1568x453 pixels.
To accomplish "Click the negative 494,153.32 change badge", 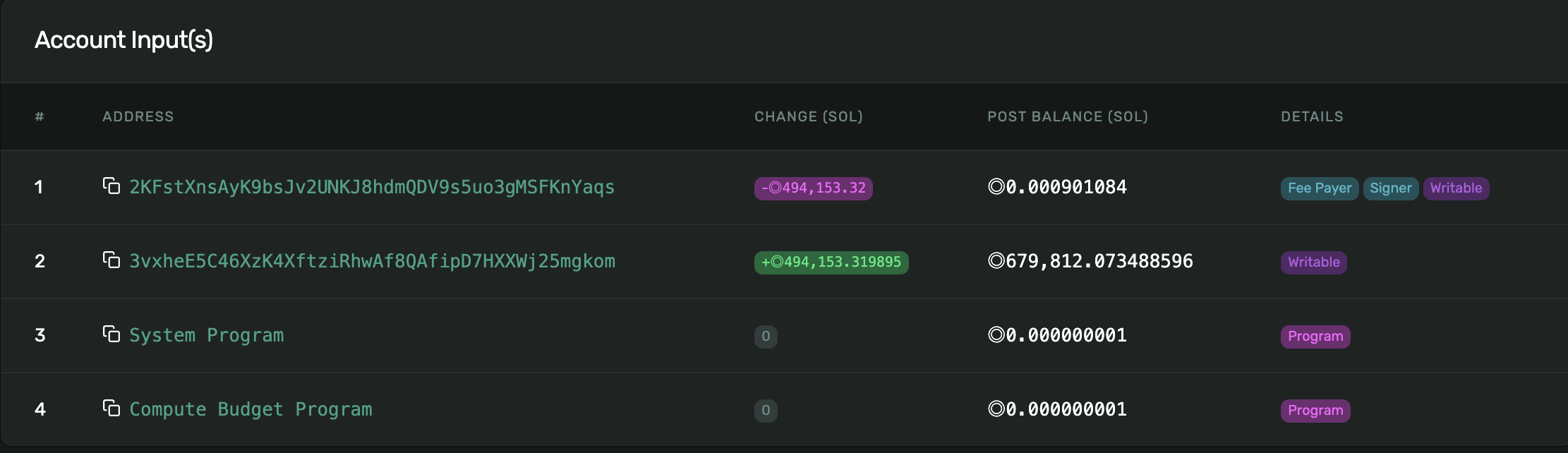I will (x=814, y=188).
